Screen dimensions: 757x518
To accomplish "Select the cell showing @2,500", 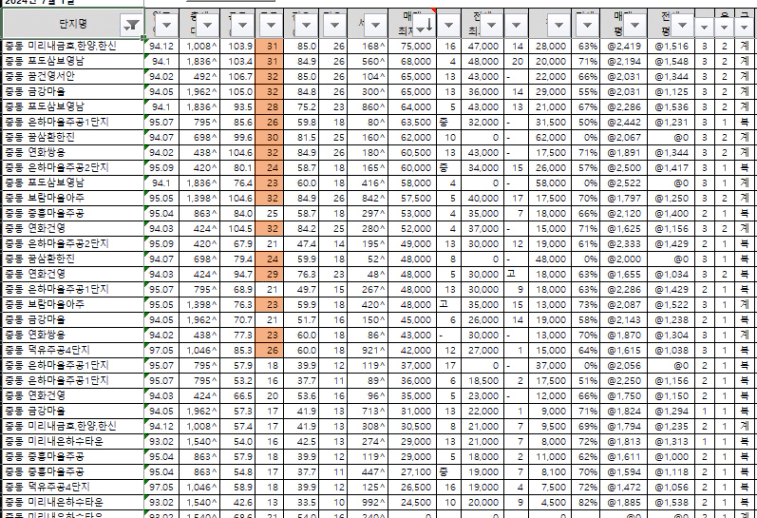I will (624, 168).
